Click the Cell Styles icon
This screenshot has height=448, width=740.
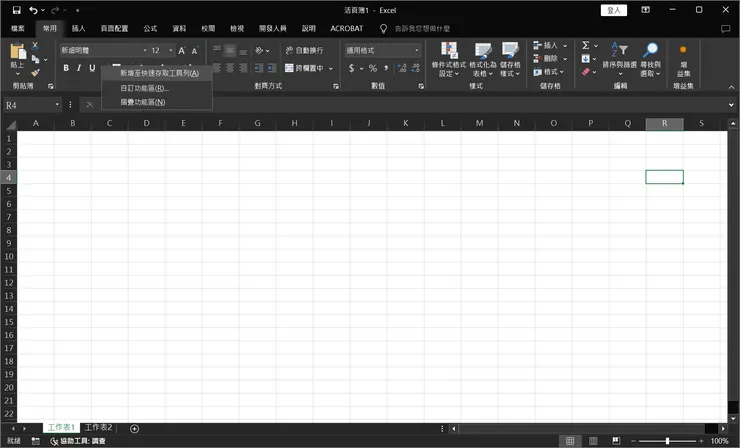coord(510,50)
